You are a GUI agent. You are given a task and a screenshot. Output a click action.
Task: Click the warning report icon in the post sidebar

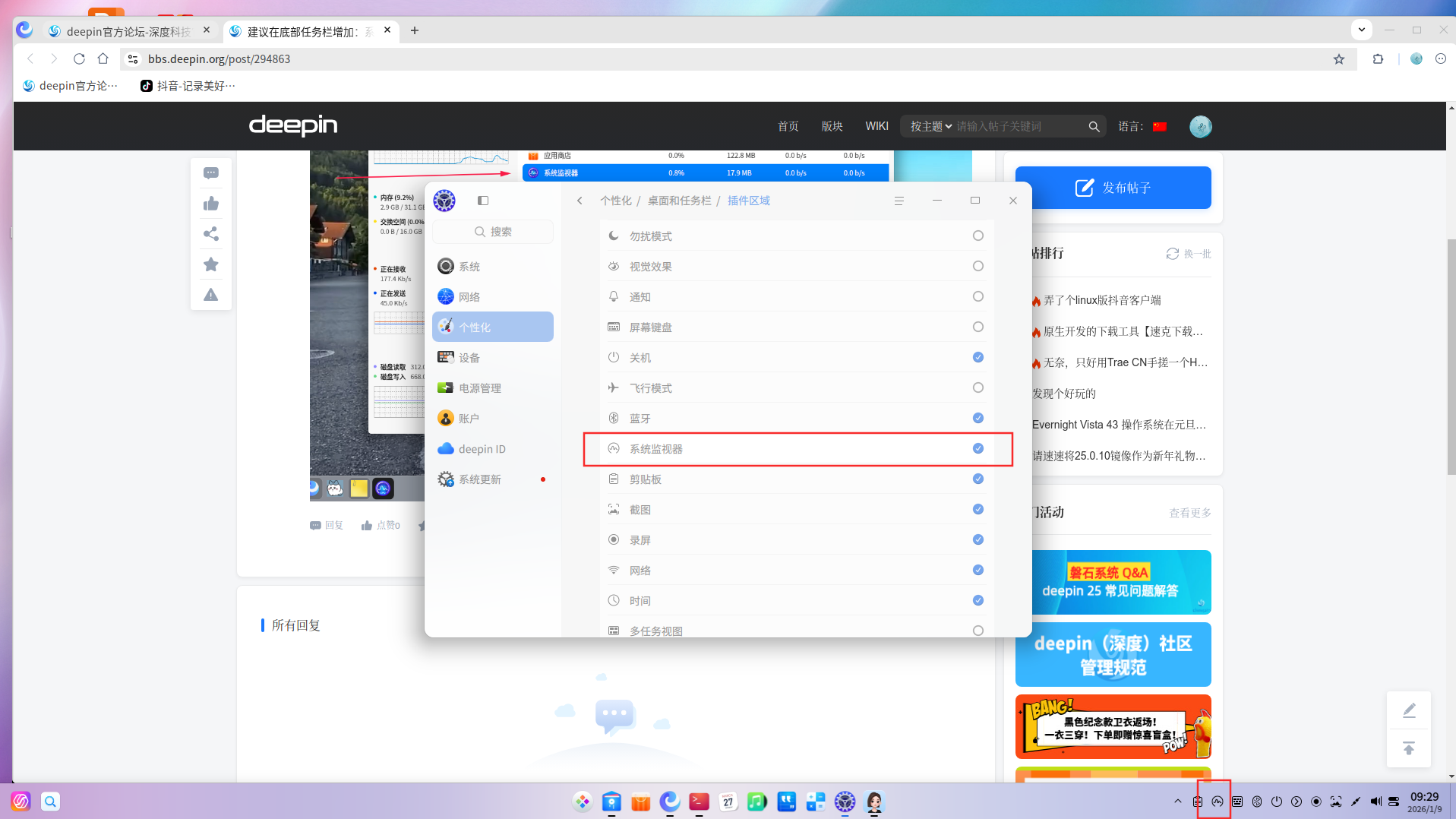(x=211, y=295)
